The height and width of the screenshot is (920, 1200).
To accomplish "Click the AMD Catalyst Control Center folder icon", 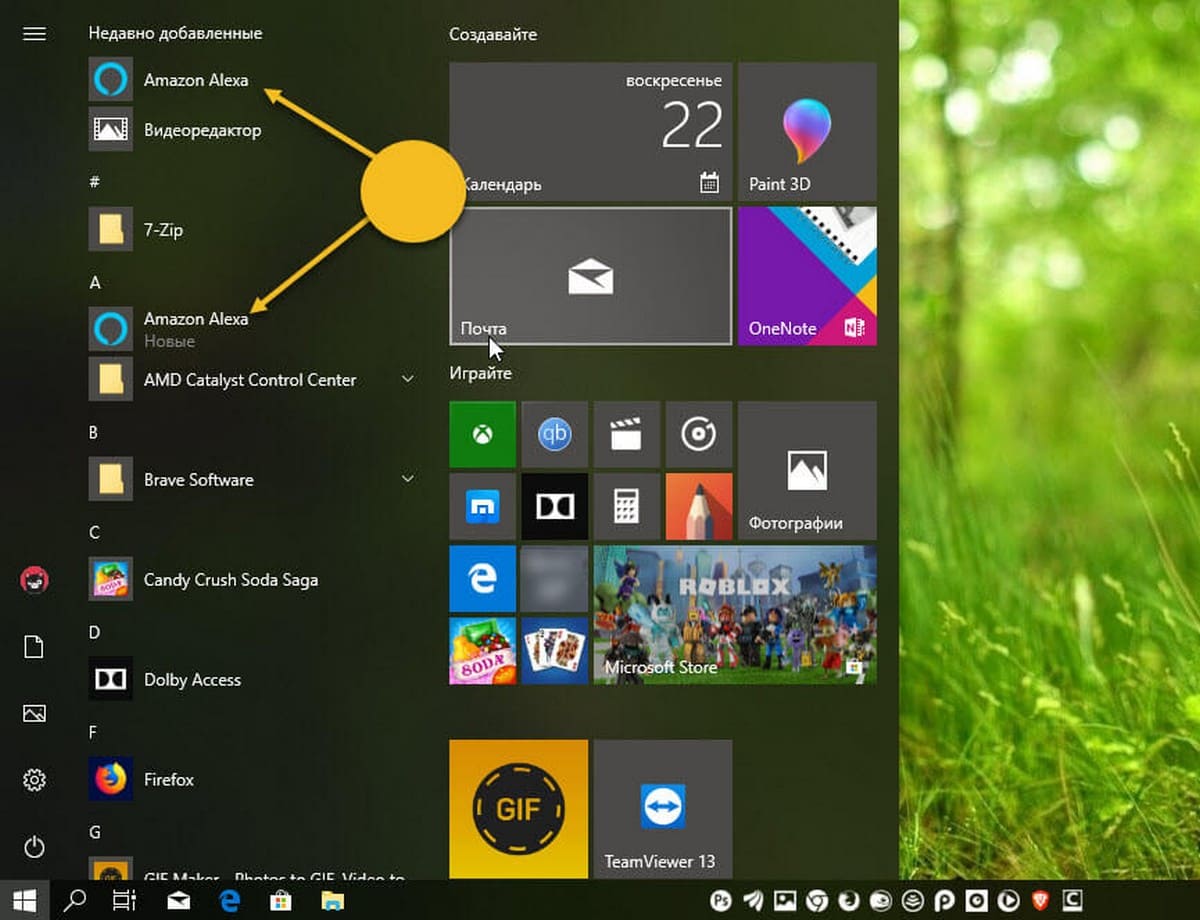I will click(110, 380).
